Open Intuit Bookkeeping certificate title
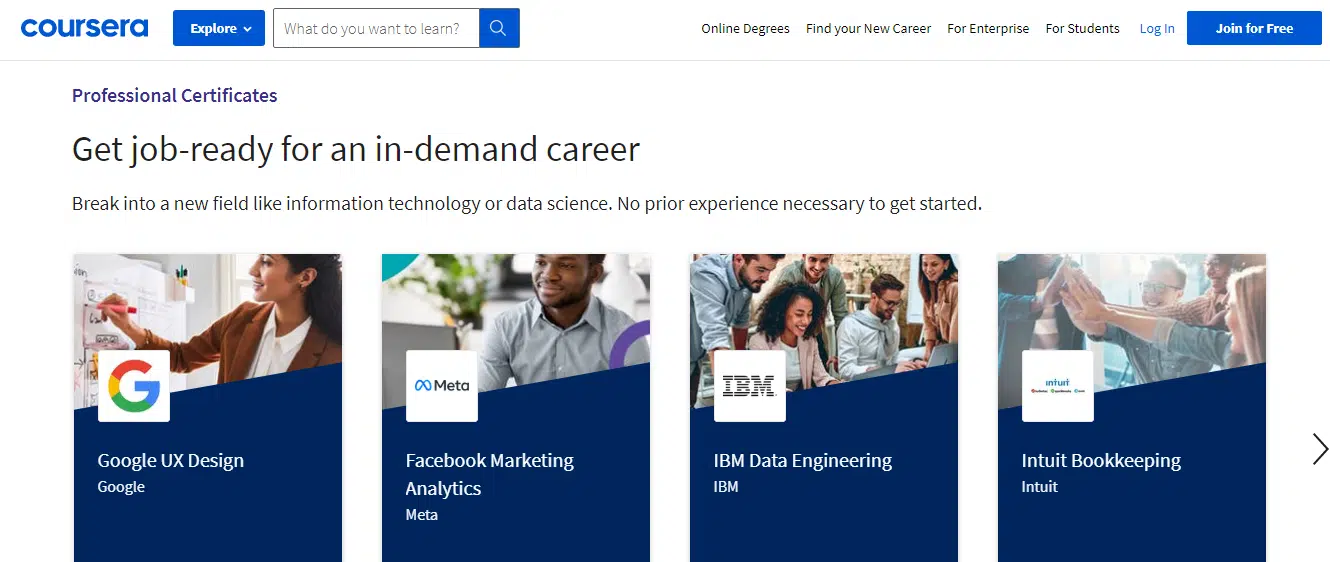 [x=1101, y=460]
